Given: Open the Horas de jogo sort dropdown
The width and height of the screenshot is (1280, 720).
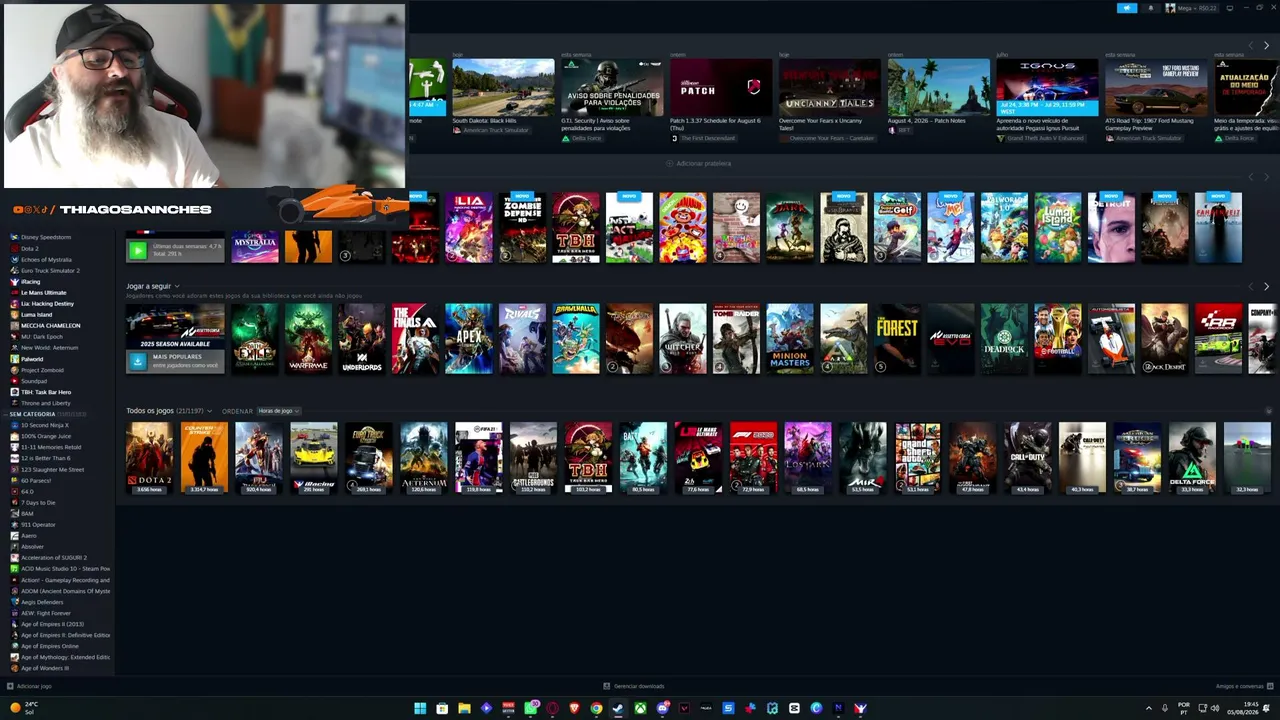Looking at the screenshot, I should 279,411.
